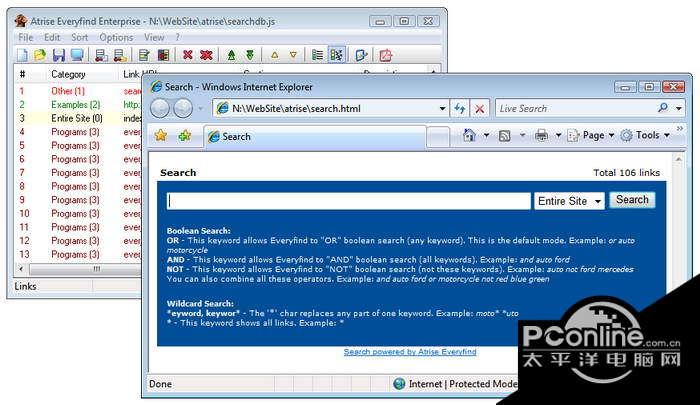Open the Entire Site category dropdown
This screenshot has height=405, width=700.
tap(569, 201)
